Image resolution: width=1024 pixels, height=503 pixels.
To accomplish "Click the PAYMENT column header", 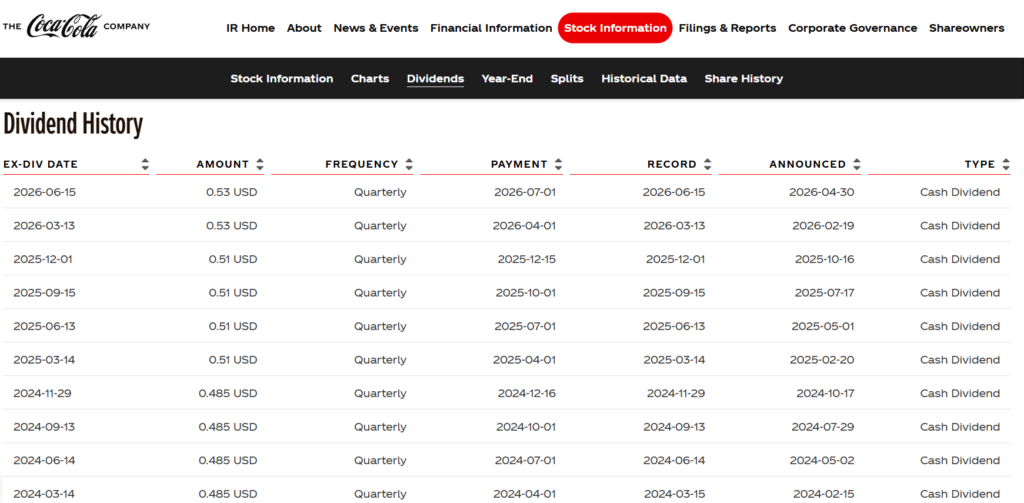I will pos(519,165).
